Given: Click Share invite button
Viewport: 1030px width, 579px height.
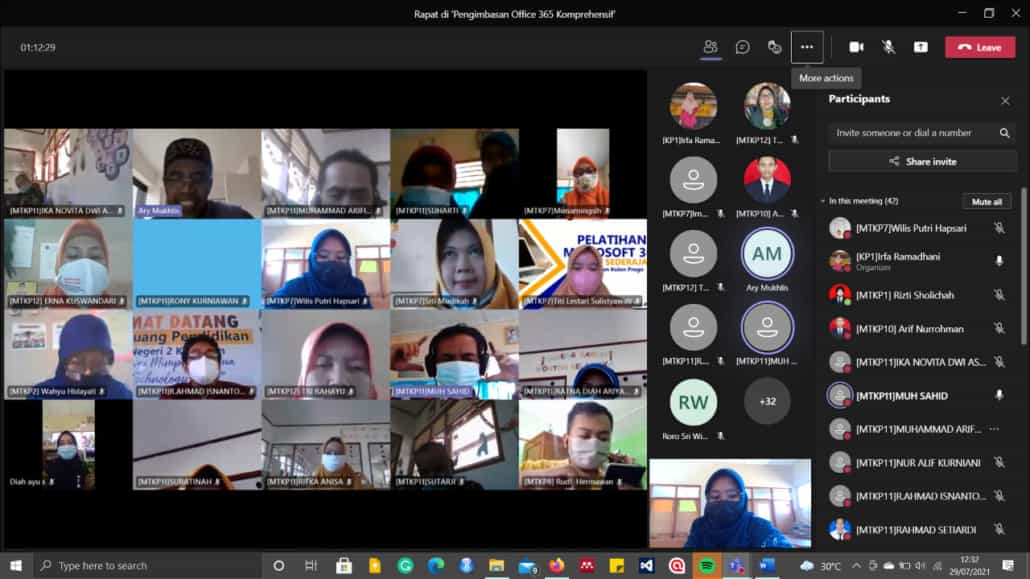Looking at the screenshot, I should coord(922,161).
